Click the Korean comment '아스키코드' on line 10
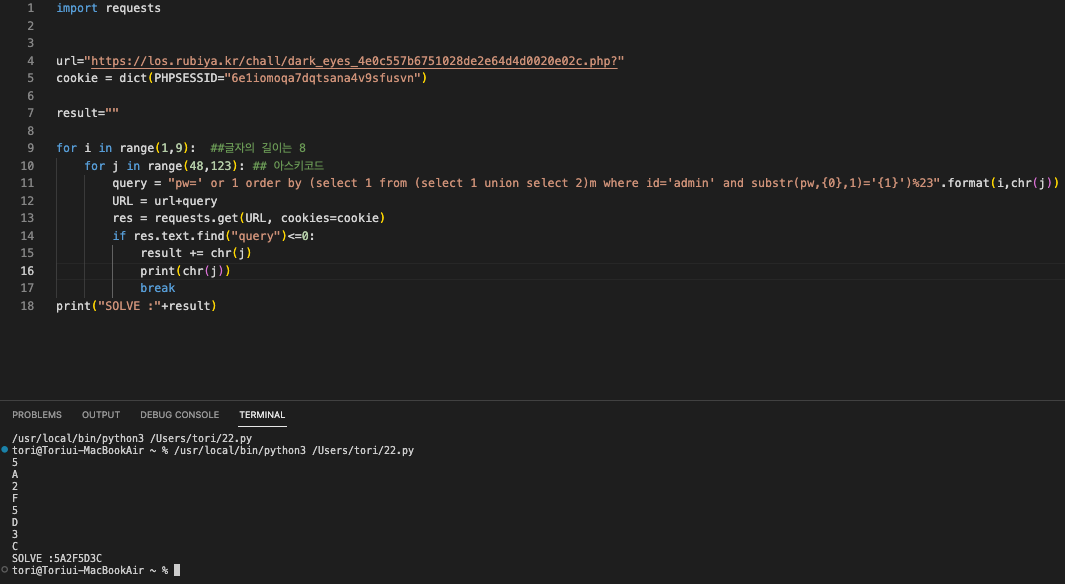 pos(288,166)
